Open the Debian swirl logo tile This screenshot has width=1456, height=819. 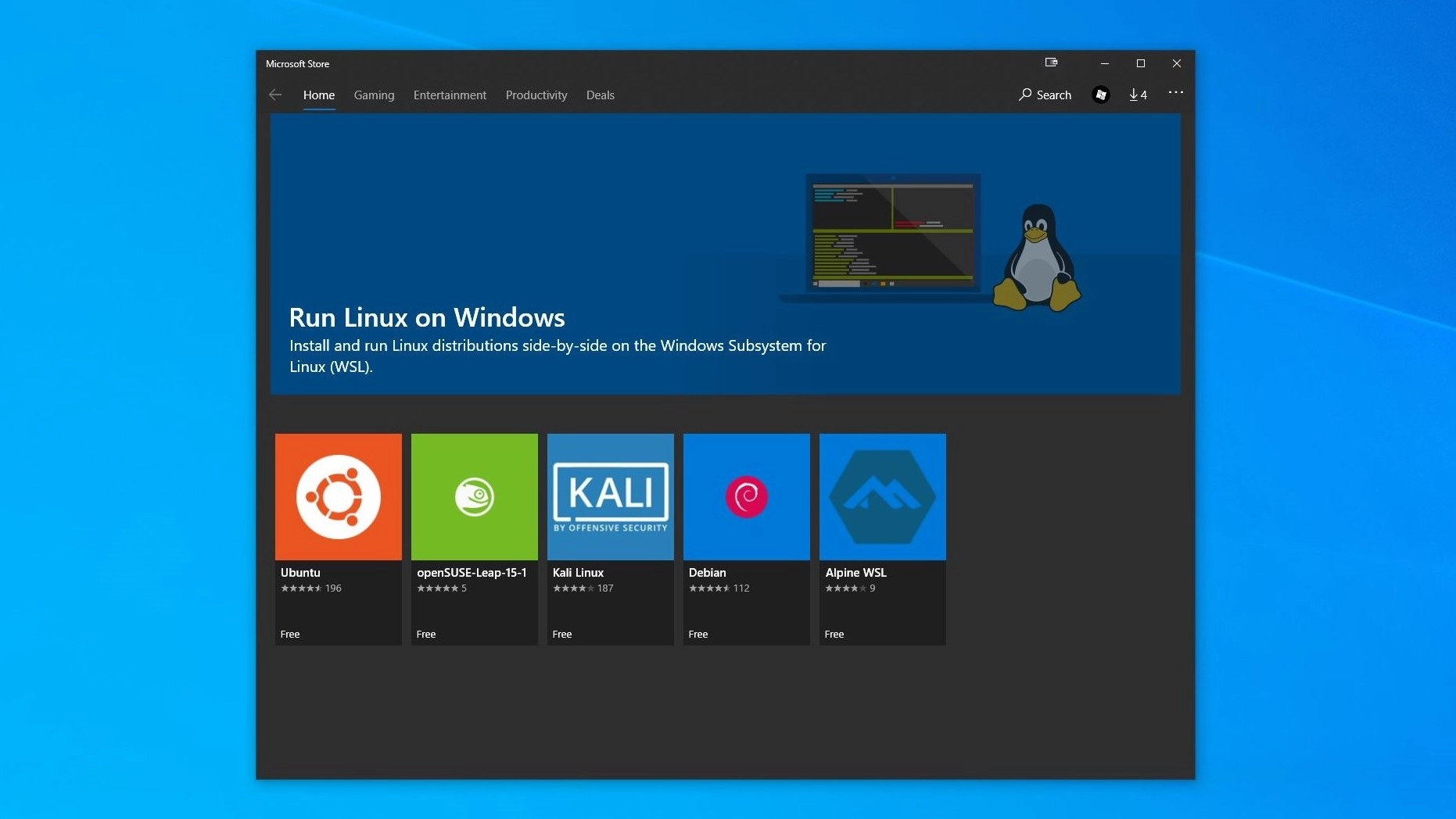click(747, 497)
